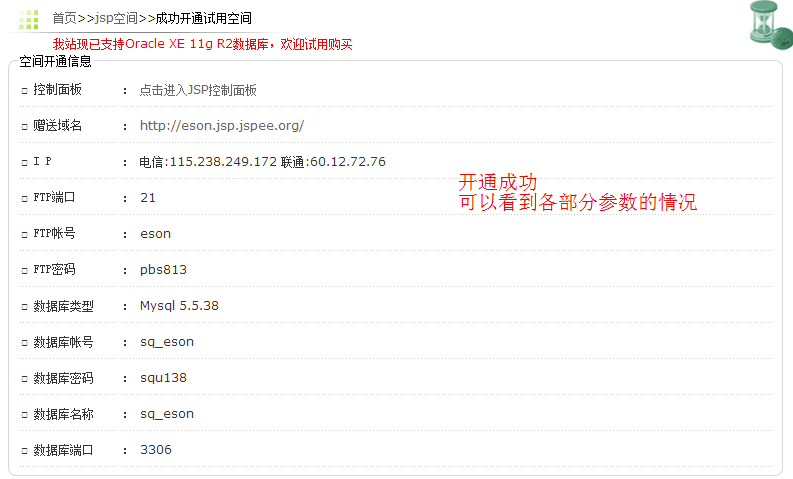The image size is (793, 479).
Task: Click the 数据库名称 row label
Action: coord(63,414)
